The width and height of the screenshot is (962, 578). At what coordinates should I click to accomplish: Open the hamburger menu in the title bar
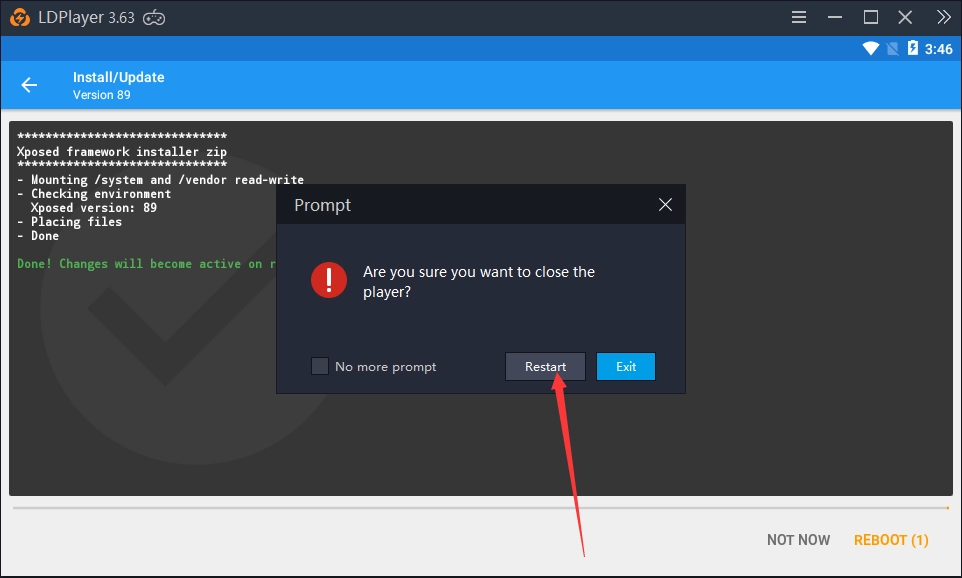click(798, 16)
